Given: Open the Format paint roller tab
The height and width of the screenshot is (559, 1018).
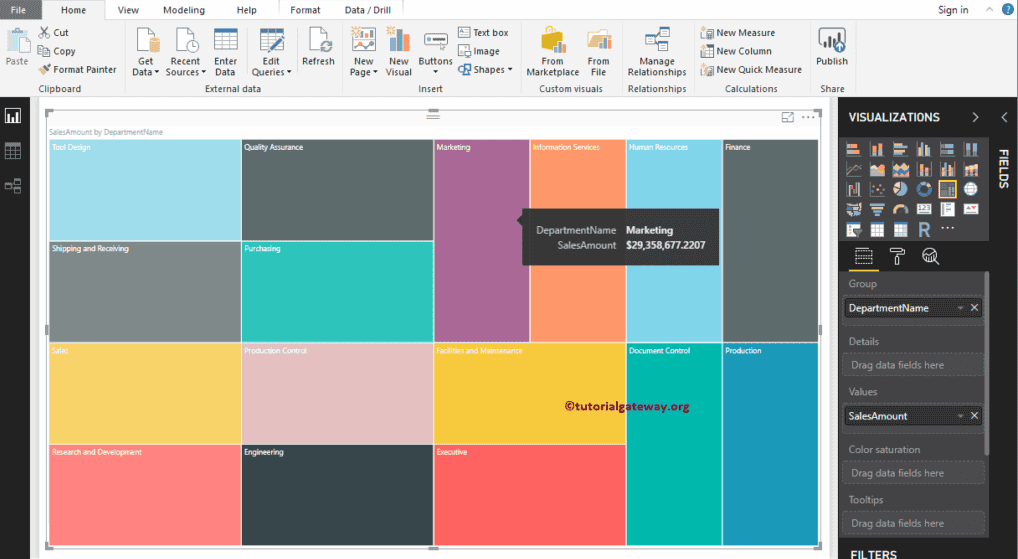Looking at the screenshot, I should pos(897,256).
